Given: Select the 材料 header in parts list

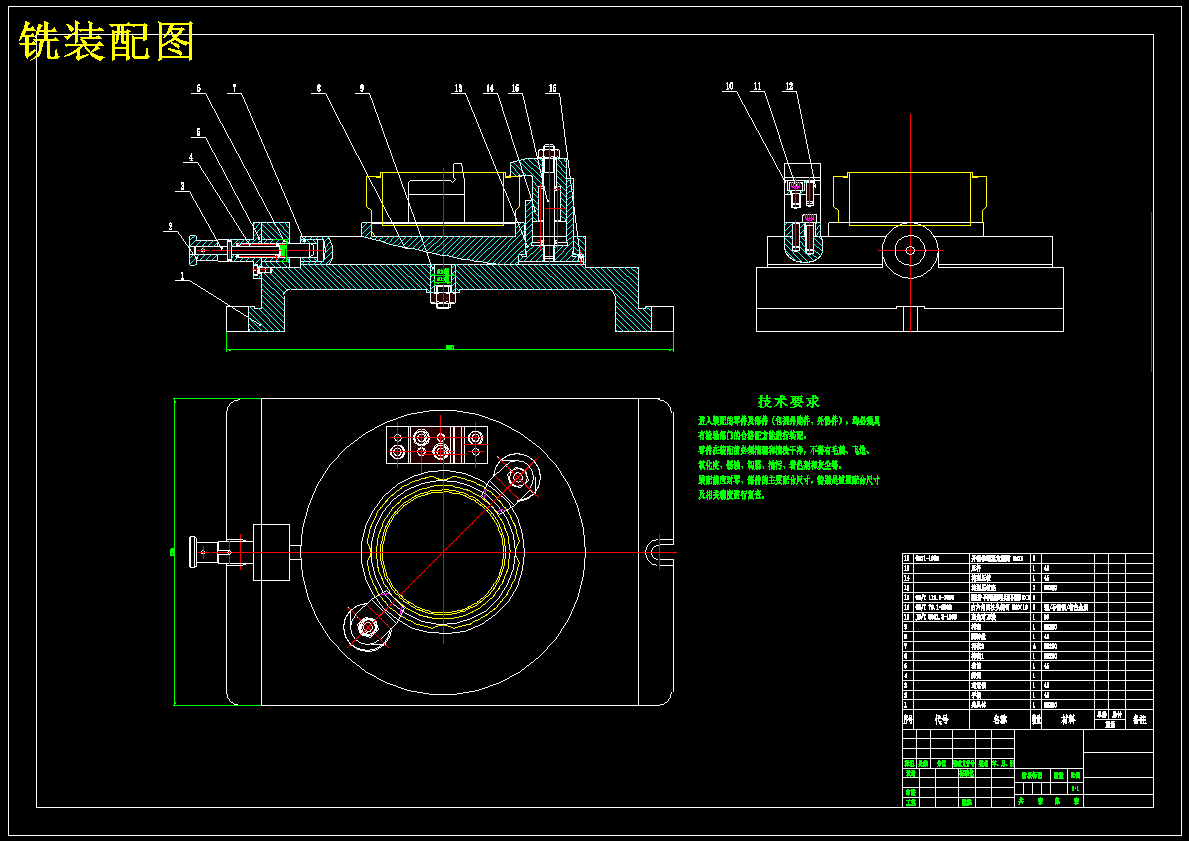Looking at the screenshot, I should [1068, 720].
